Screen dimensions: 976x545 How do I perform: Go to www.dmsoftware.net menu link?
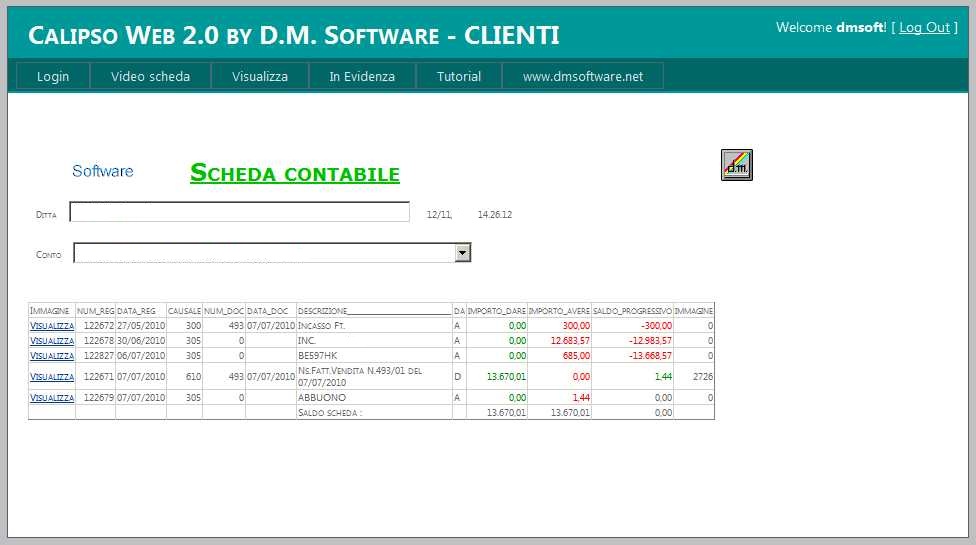(x=583, y=77)
